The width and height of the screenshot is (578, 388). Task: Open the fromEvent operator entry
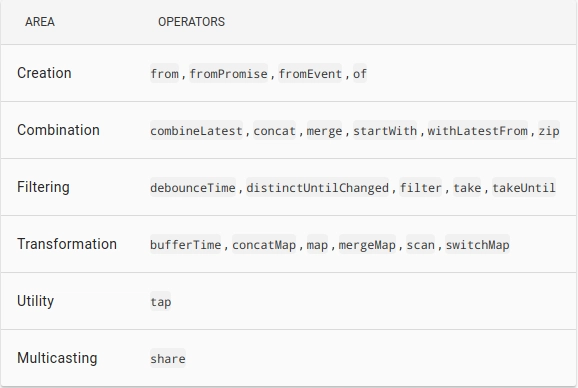coord(310,73)
